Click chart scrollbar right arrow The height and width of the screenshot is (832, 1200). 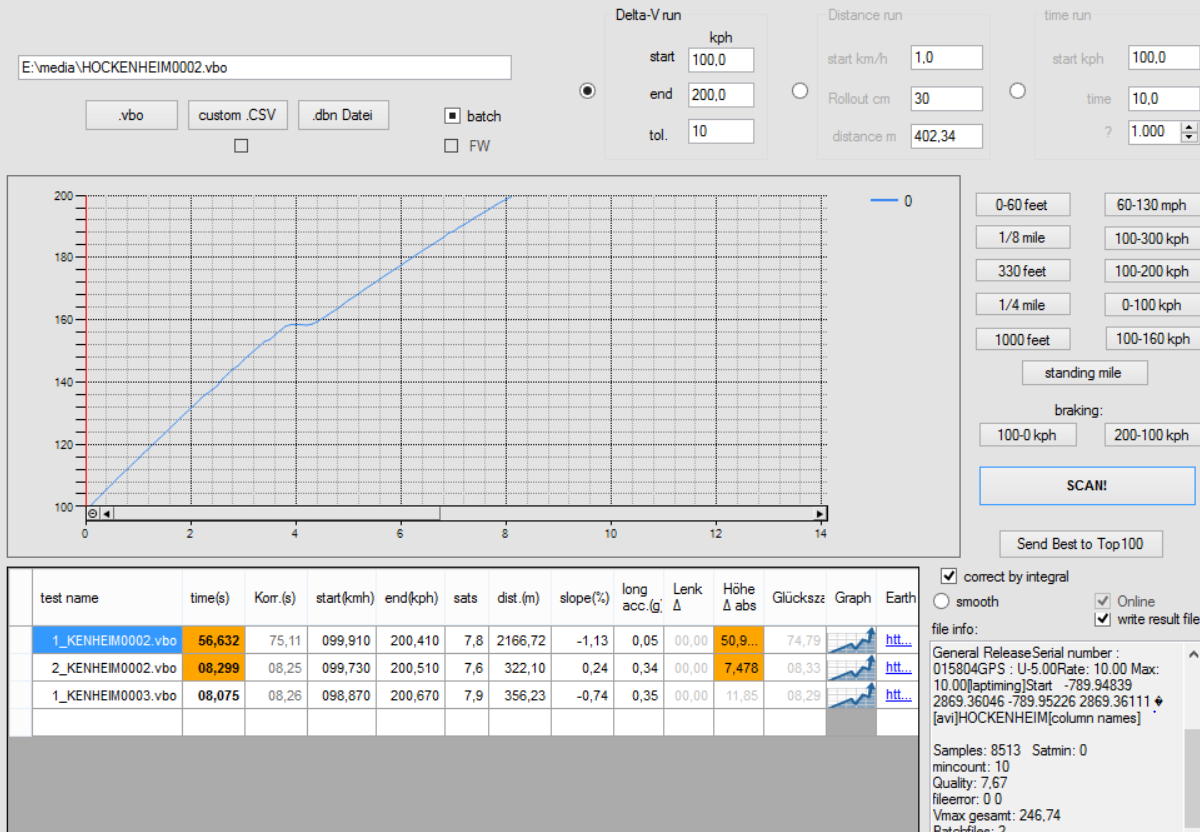point(820,514)
